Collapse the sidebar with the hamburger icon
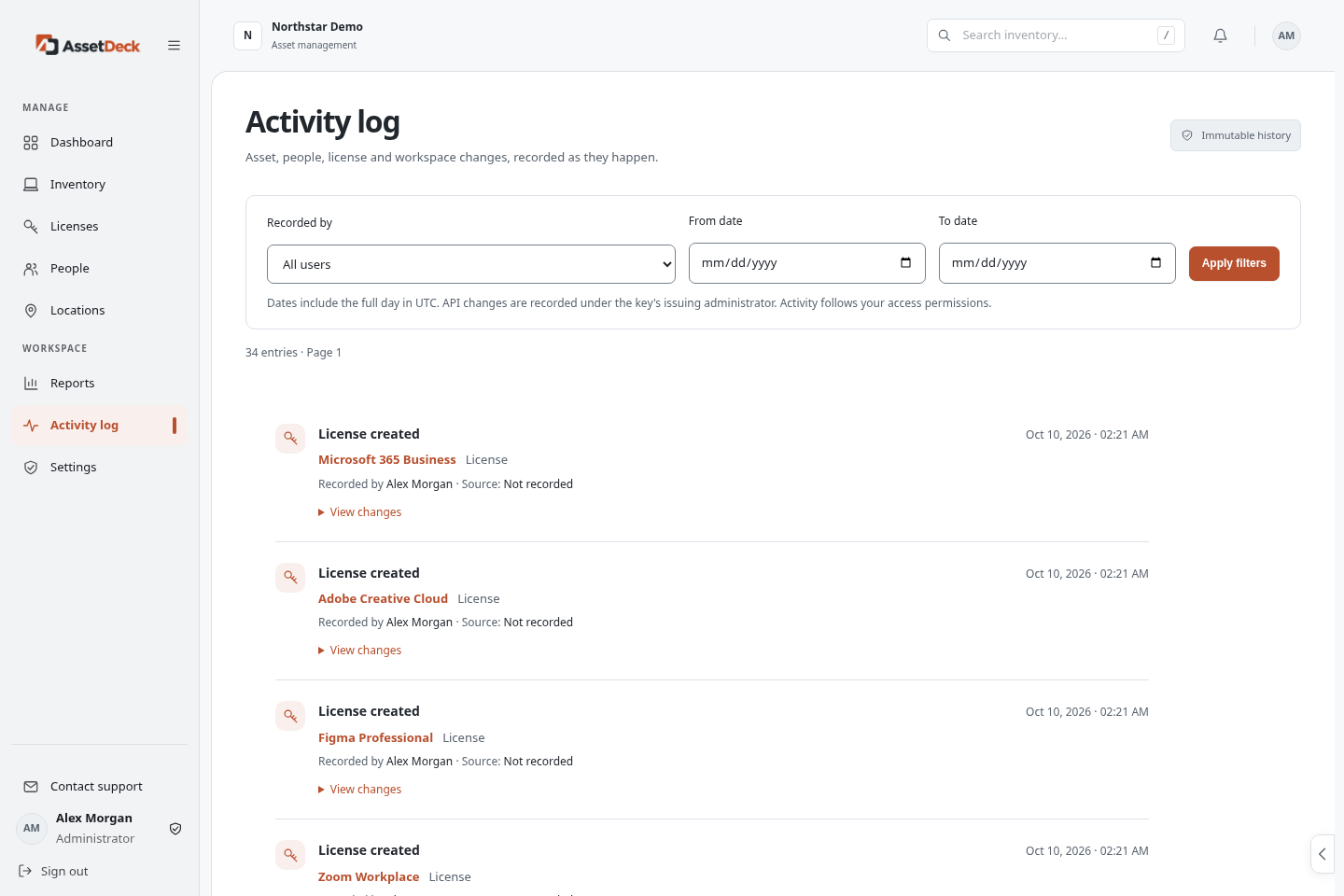1344x896 pixels. [x=174, y=45]
